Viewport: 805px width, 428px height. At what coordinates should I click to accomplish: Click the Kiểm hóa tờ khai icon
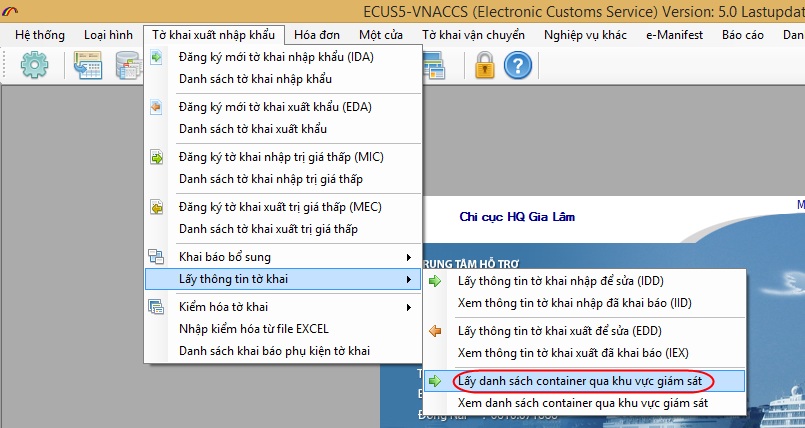tap(157, 307)
